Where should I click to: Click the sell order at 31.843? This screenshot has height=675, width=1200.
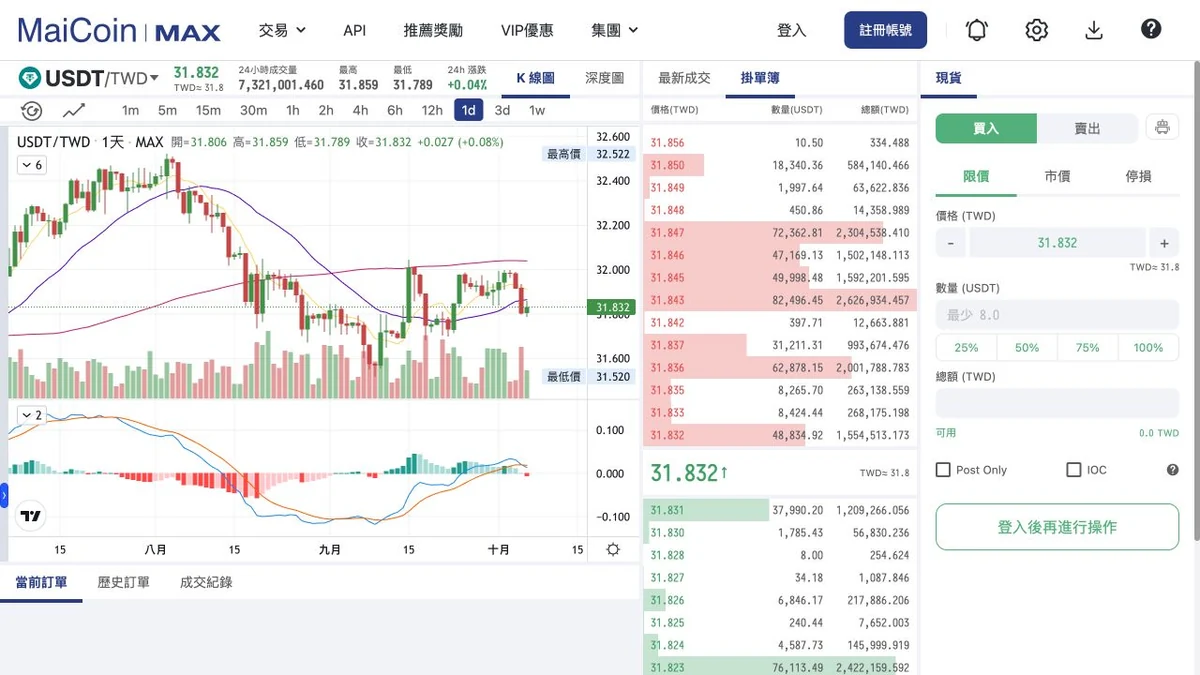pos(780,300)
